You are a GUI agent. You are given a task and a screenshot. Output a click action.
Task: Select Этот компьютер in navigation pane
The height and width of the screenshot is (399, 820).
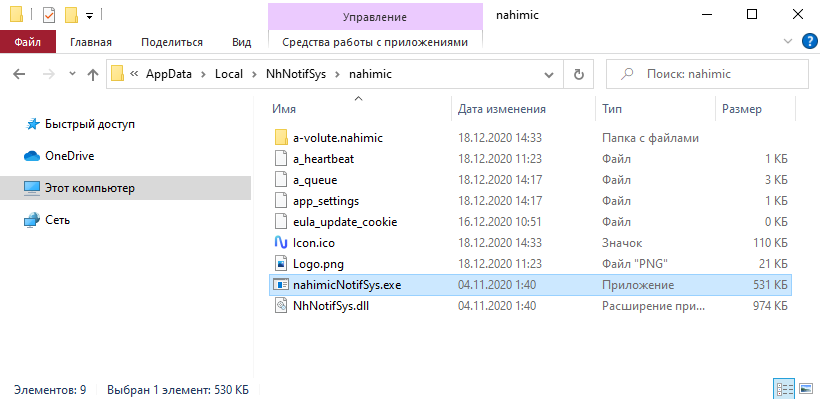(90, 188)
